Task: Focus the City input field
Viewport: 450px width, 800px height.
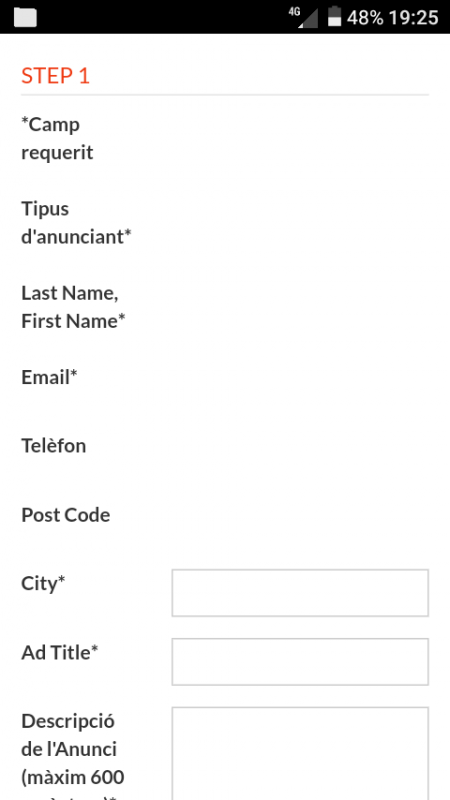Action: coord(300,593)
